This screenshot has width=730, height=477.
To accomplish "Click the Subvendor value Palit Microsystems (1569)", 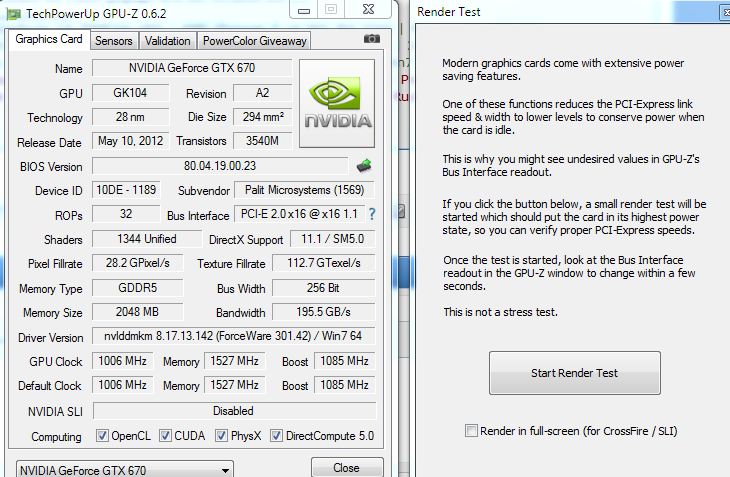I will tap(304, 190).
